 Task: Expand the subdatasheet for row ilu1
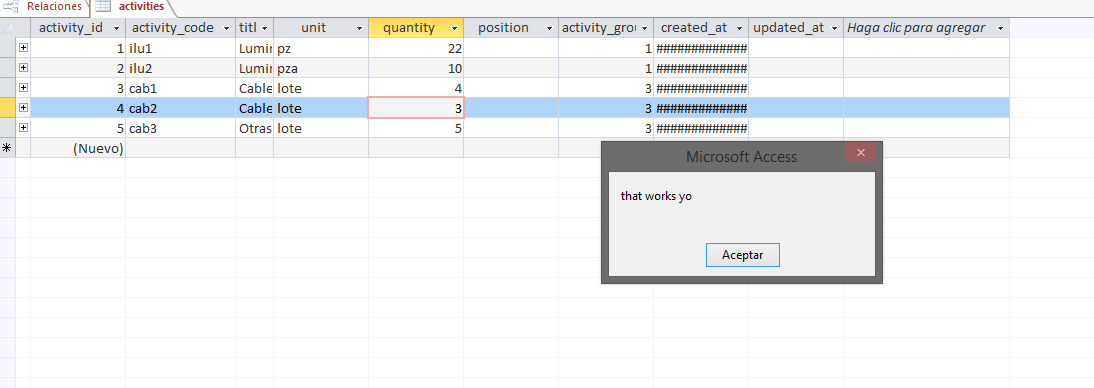[23, 47]
